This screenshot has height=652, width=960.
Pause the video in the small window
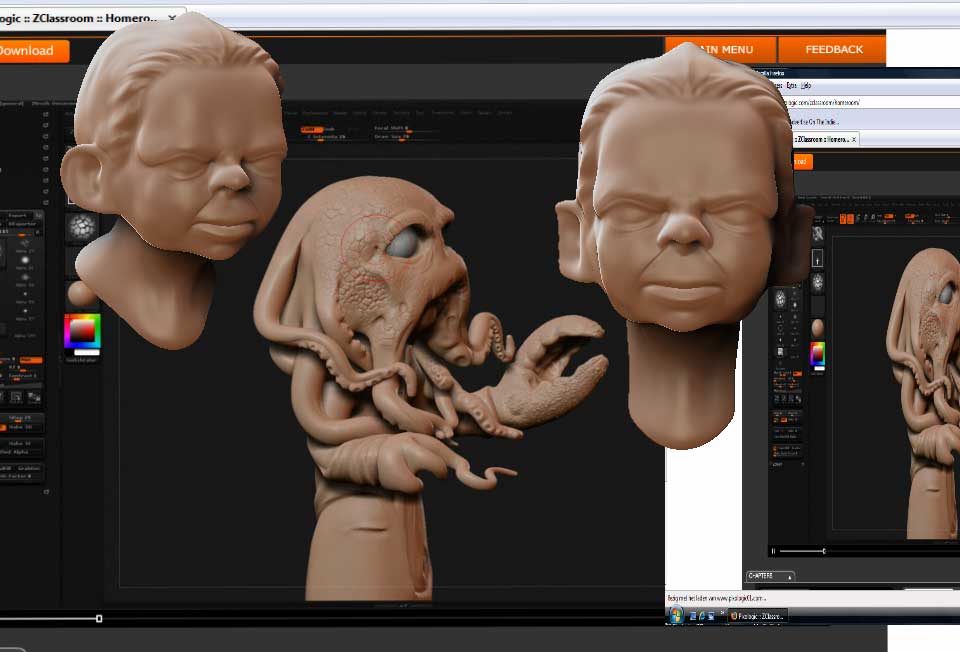pyautogui.click(x=773, y=551)
